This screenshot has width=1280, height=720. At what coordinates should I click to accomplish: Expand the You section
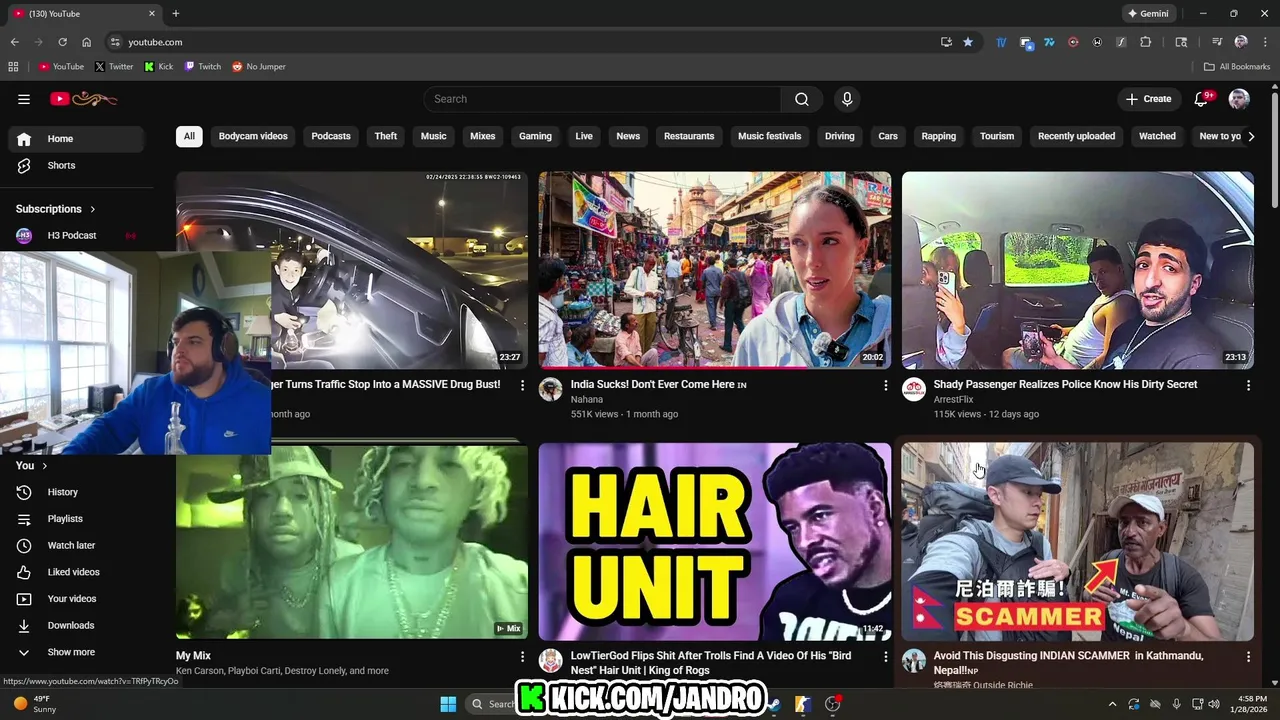point(32,466)
